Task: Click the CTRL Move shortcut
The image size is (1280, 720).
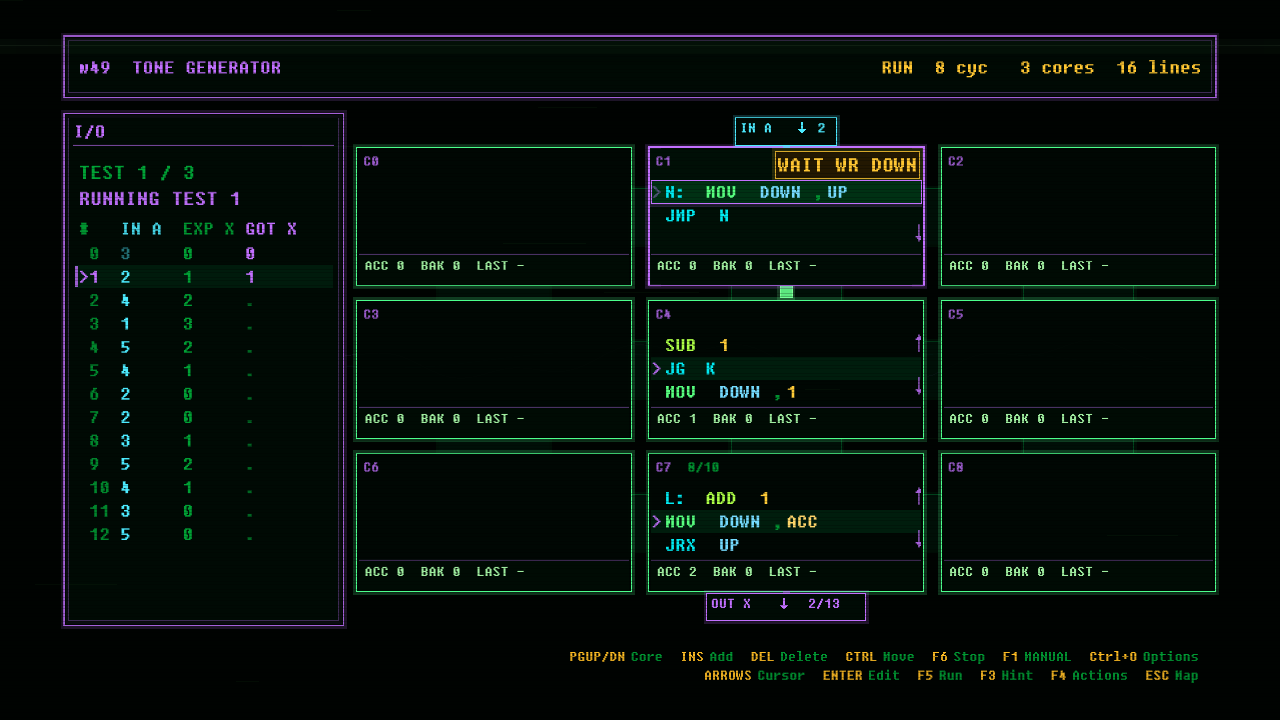Action: (880, 657)
